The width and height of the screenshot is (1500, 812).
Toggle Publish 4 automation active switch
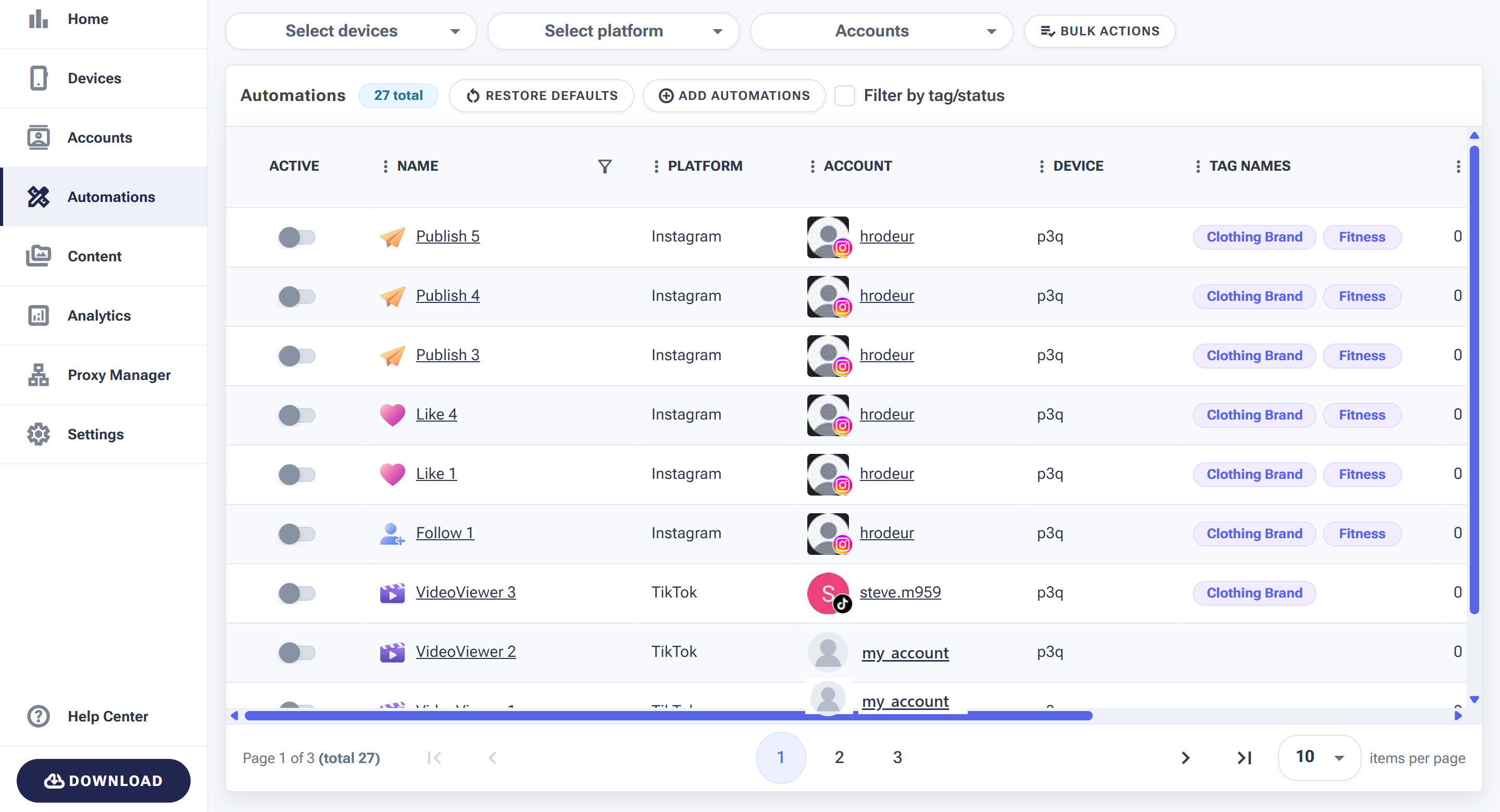click(297, 296)
